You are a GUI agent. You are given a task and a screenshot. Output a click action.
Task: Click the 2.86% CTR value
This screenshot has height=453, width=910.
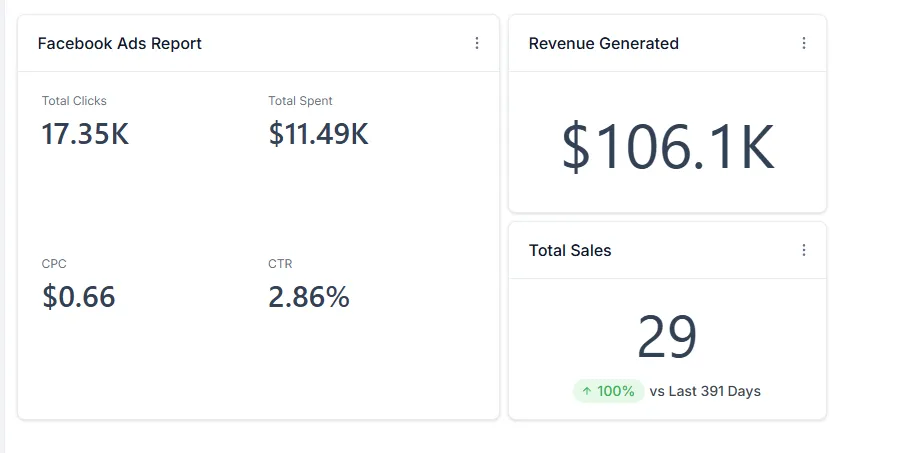308,297
